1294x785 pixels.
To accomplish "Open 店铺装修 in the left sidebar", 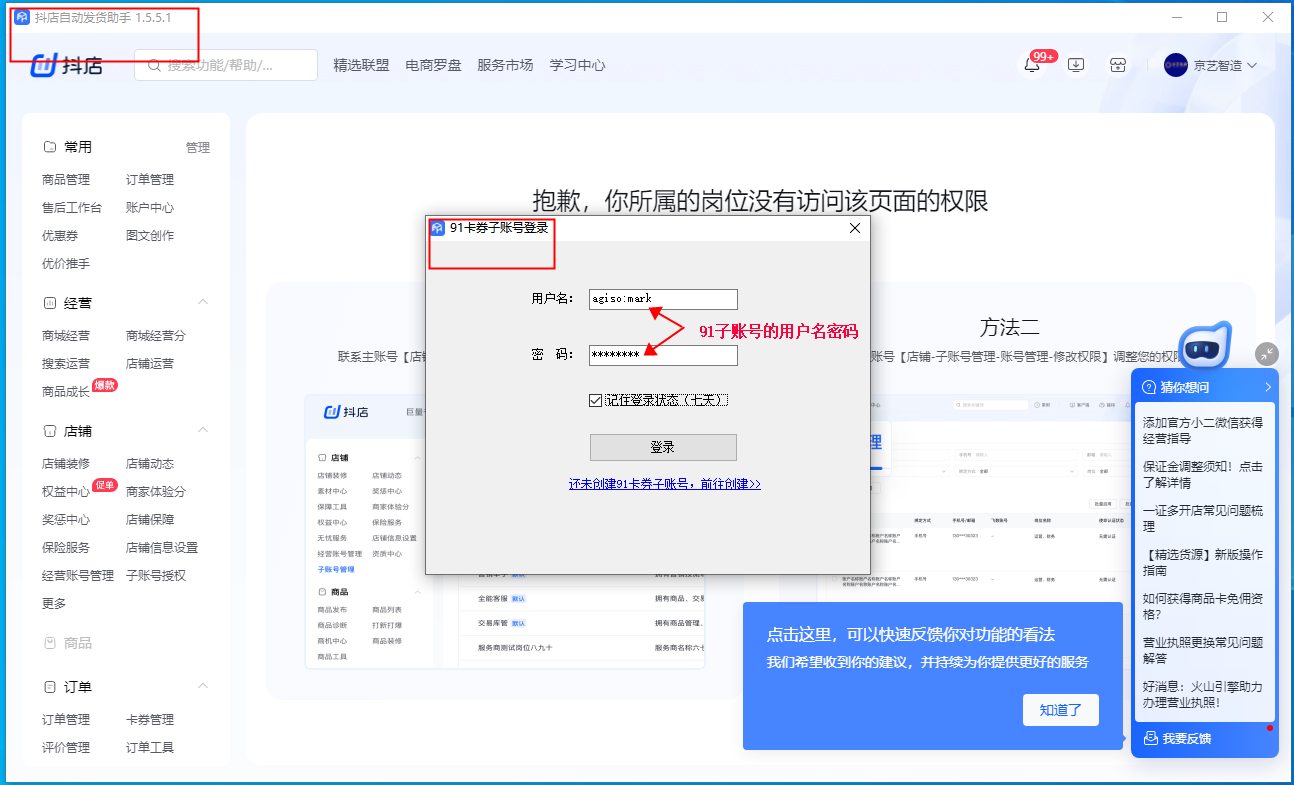I will (x=66, y=464).
